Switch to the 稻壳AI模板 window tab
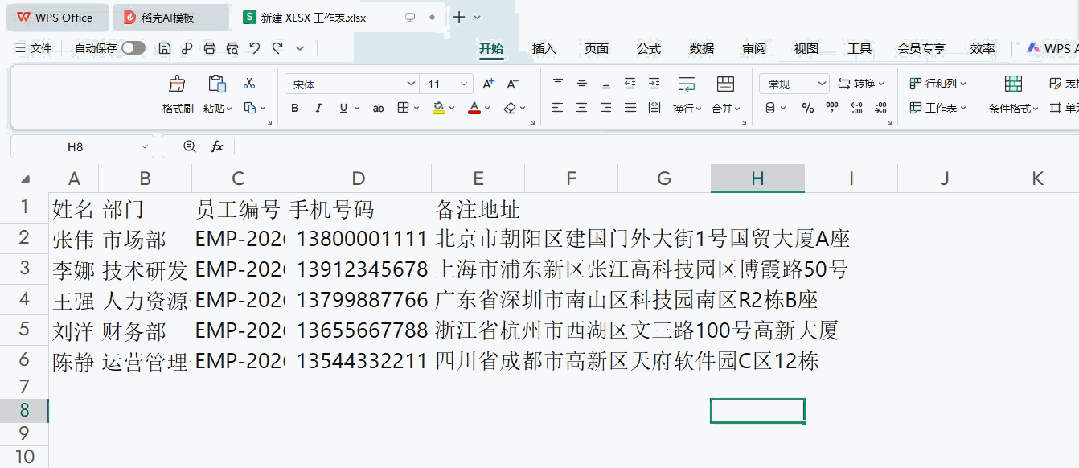The width and height of the screenshot is (1079, 468). pos(170,18)
